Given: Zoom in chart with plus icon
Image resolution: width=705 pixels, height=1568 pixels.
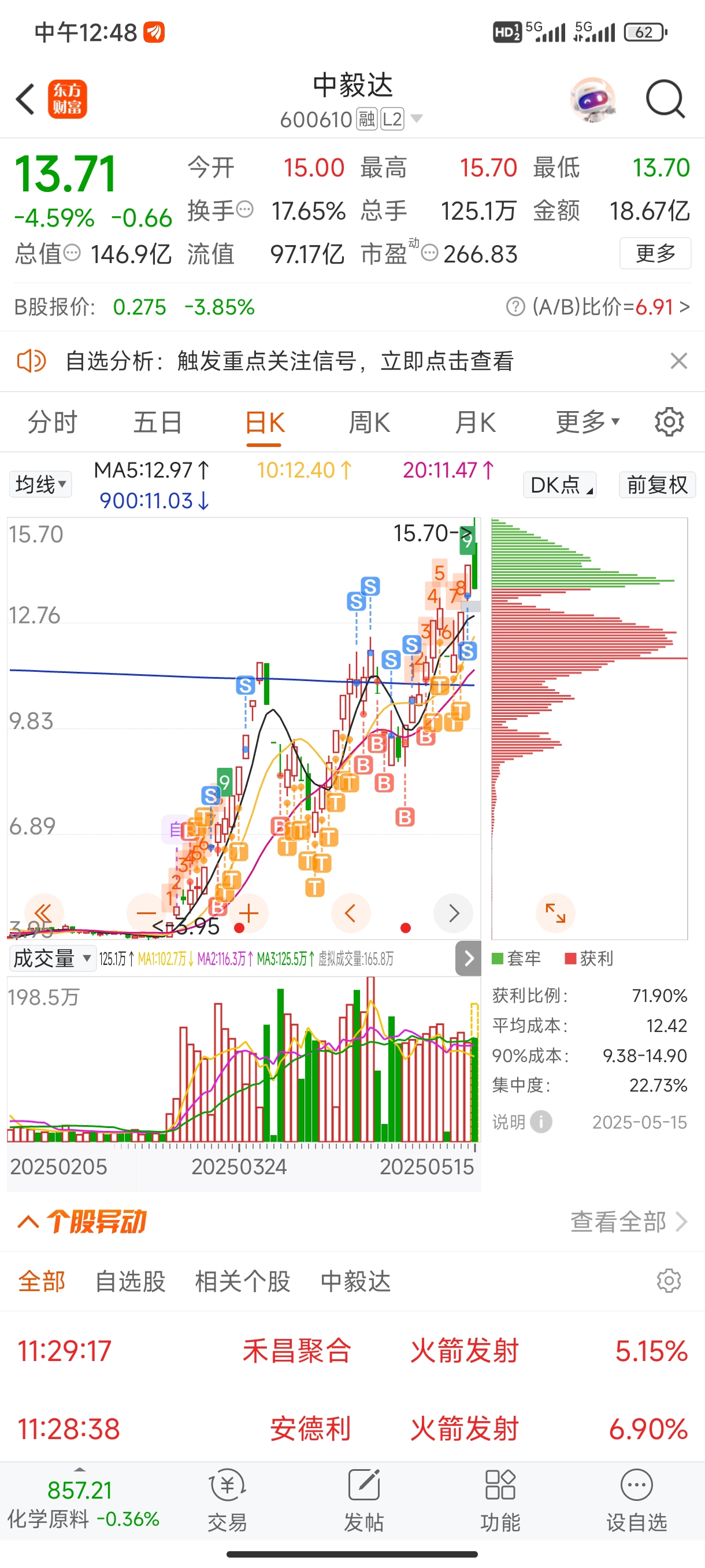Looking at the screenshot, I should pos(249,913).
